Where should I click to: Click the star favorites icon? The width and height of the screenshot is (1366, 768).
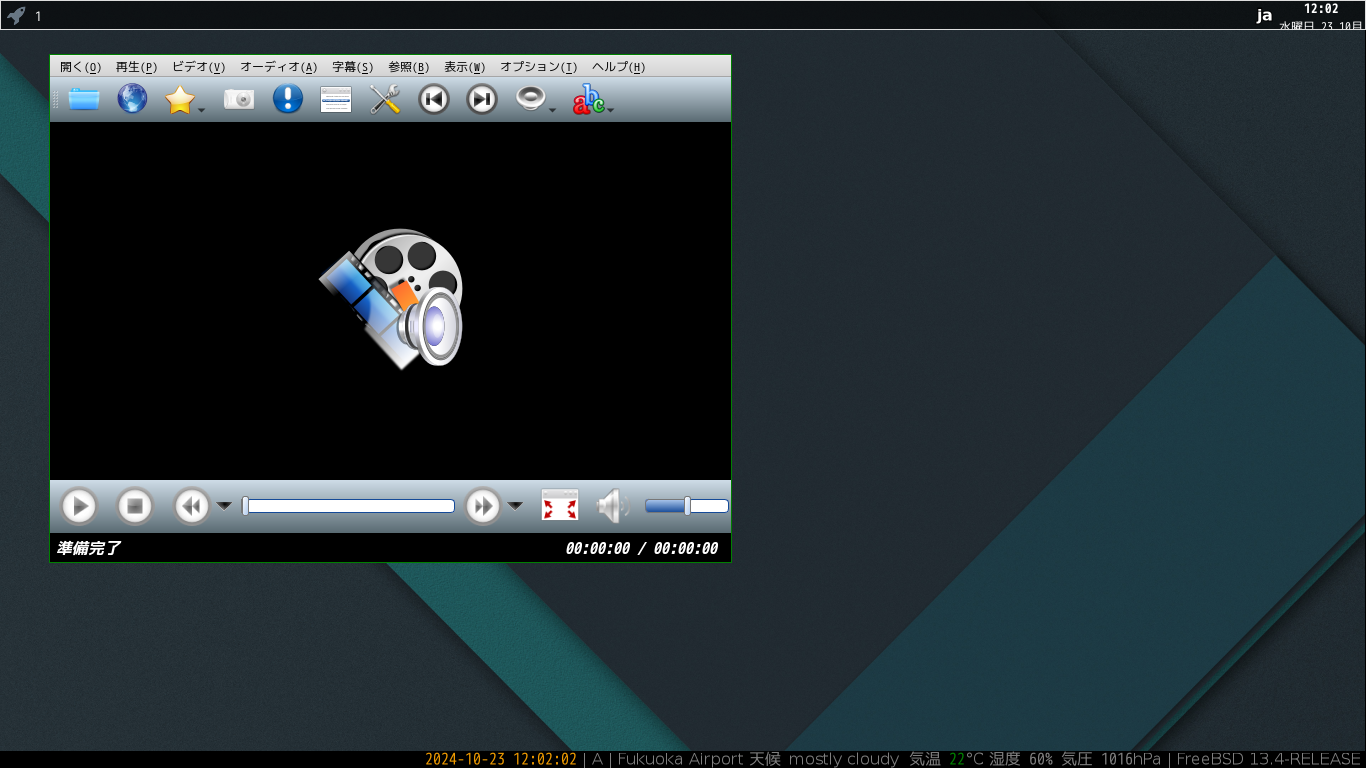click(179, 99)
